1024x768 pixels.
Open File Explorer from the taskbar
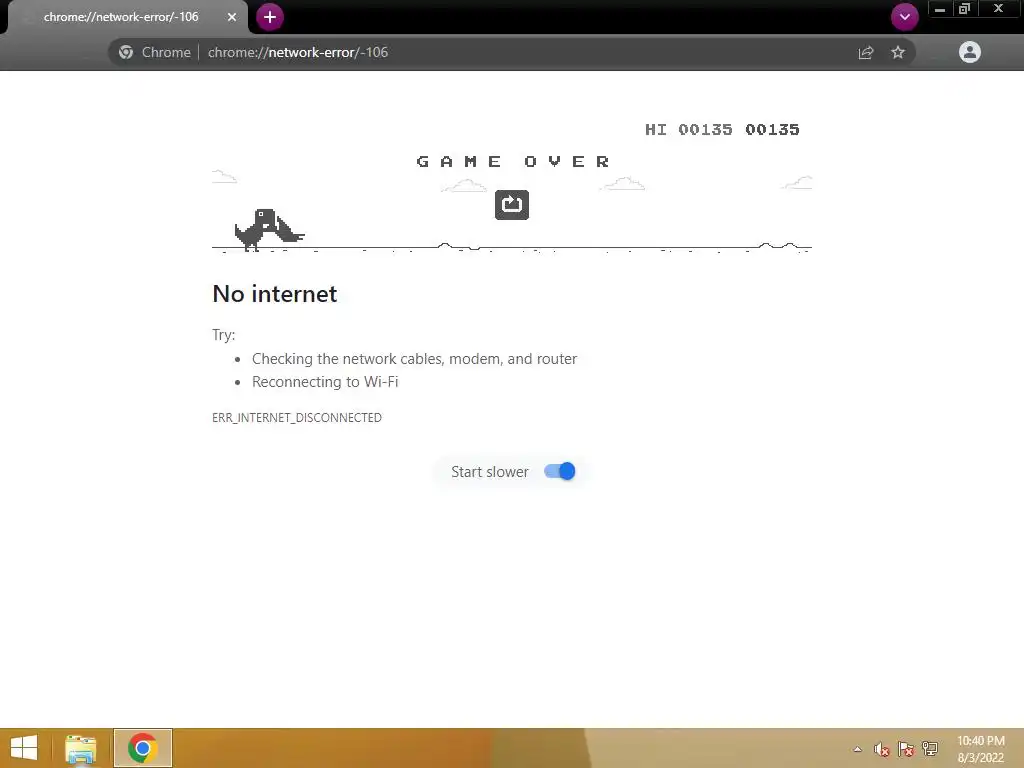pos(80,748)
